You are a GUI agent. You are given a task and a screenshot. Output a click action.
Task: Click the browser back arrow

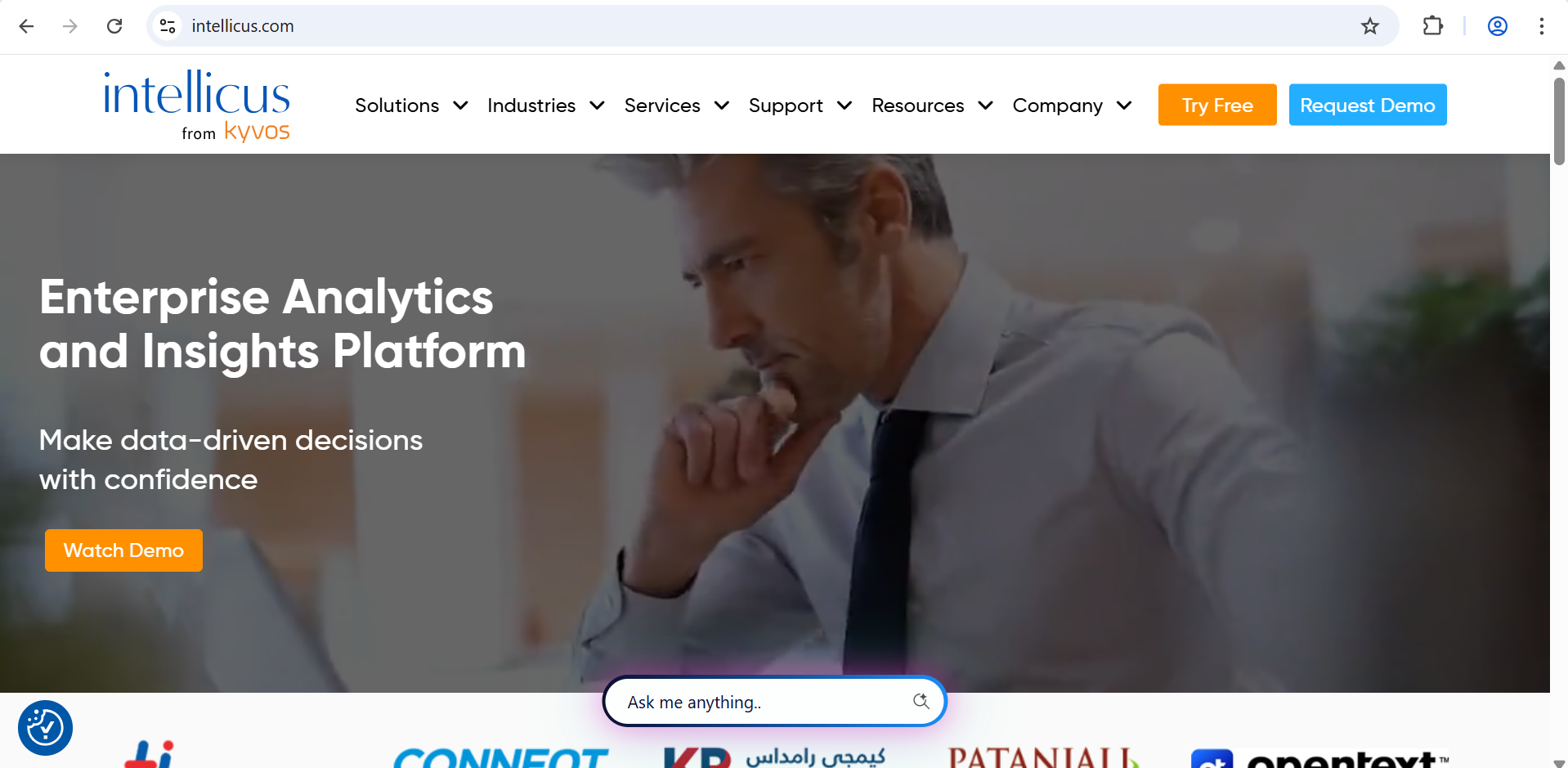point(26,26)
